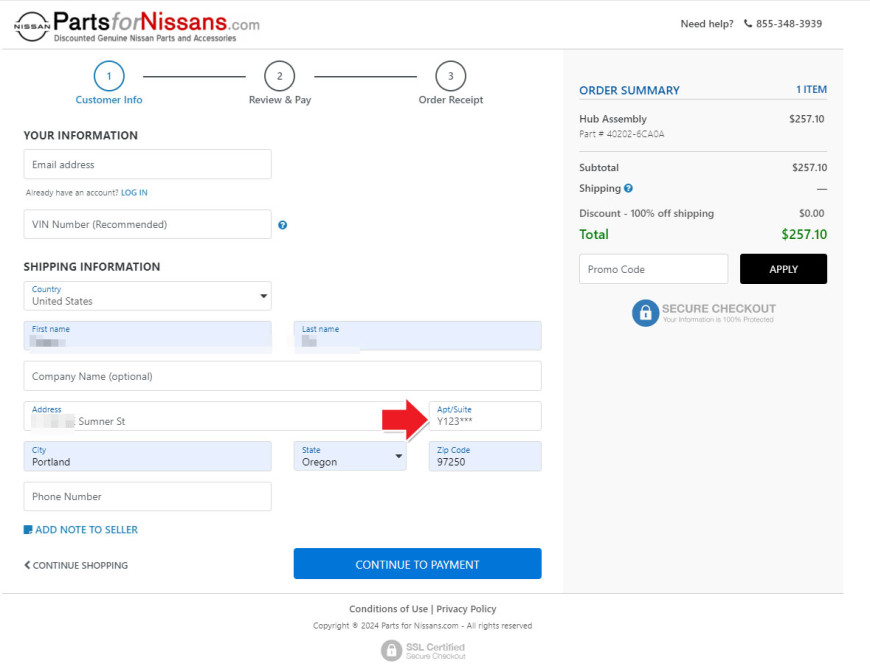Click the part number 40202-6CA0A
The width and height of the screenshot is (870, 672).
click(x=635, y=134)
